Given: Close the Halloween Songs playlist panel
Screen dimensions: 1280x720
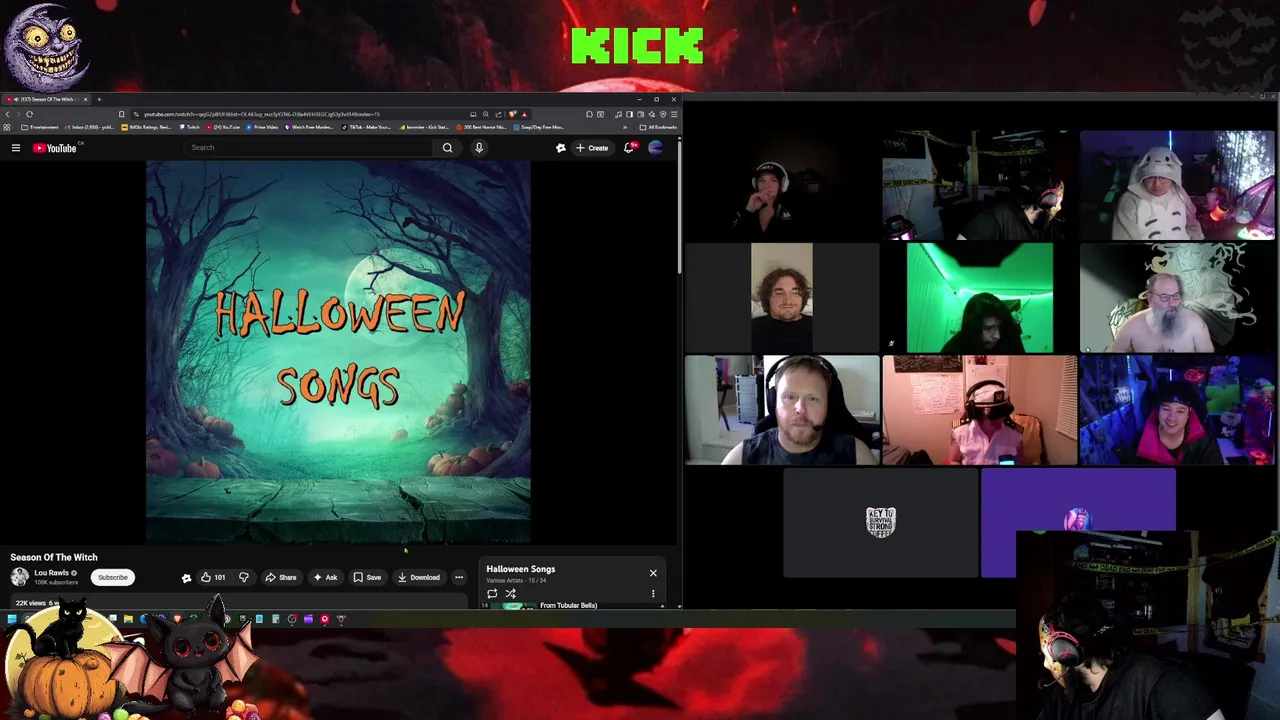Looking at the screenshot, I should 653,573.
